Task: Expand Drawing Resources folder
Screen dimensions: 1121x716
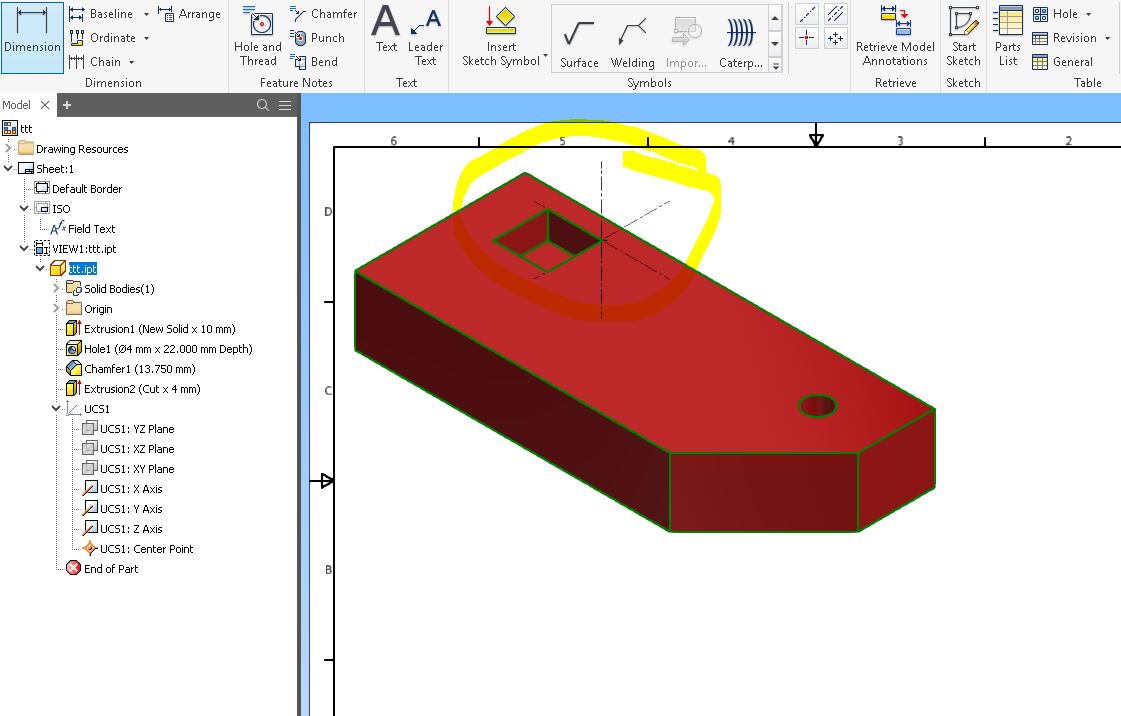Action: (x=9, y=149)
